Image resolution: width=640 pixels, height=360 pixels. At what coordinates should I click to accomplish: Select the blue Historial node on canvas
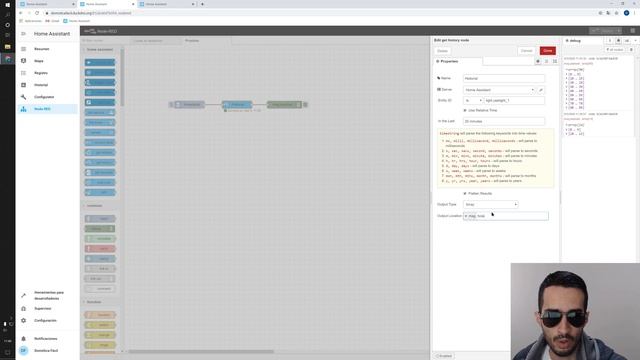click(237, 105)
